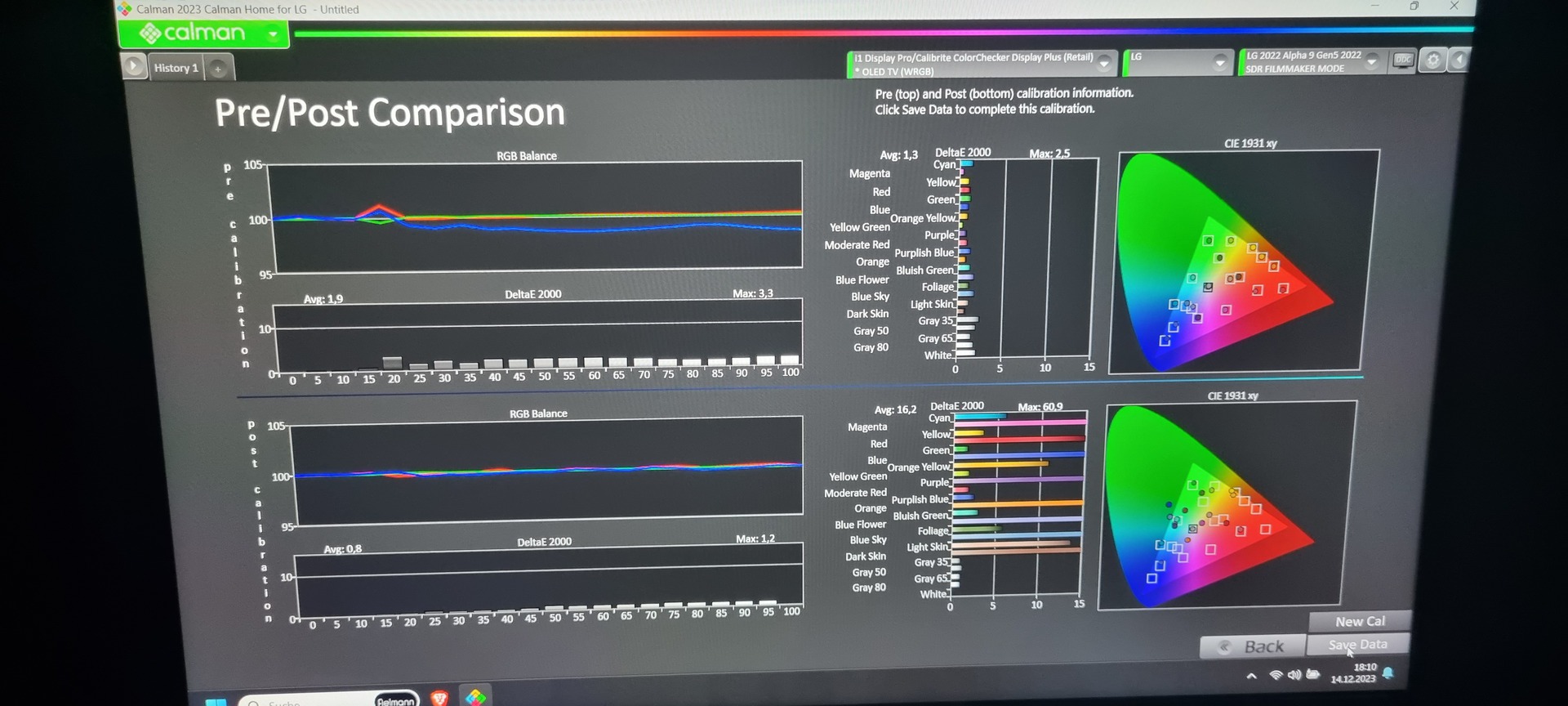Open the notification bell in the system tray
Screen dimensions: 1568x706
point(1388,673)
